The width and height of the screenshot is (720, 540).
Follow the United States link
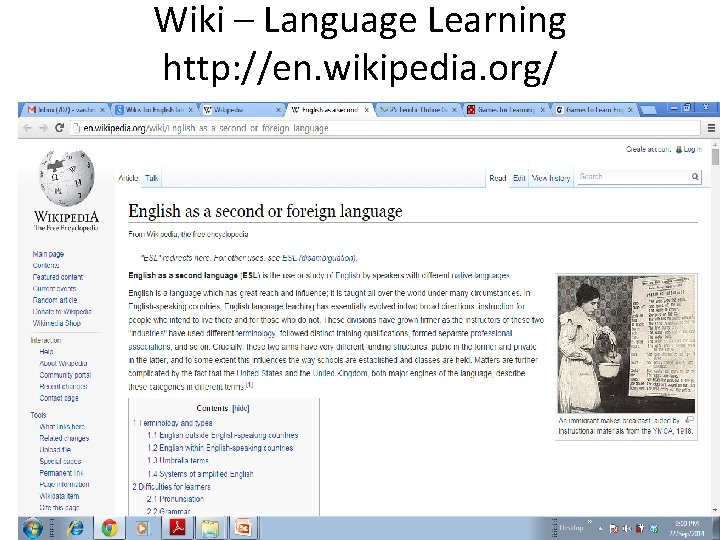point(259,373)
